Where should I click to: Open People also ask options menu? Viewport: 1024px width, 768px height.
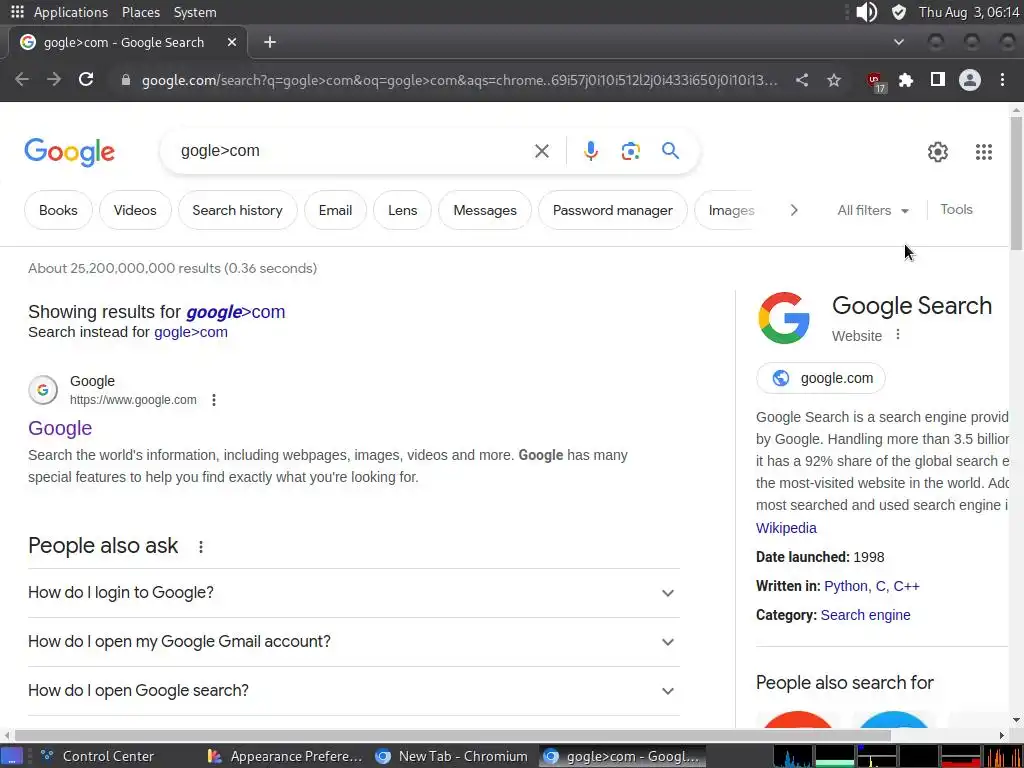coord(201,547)
